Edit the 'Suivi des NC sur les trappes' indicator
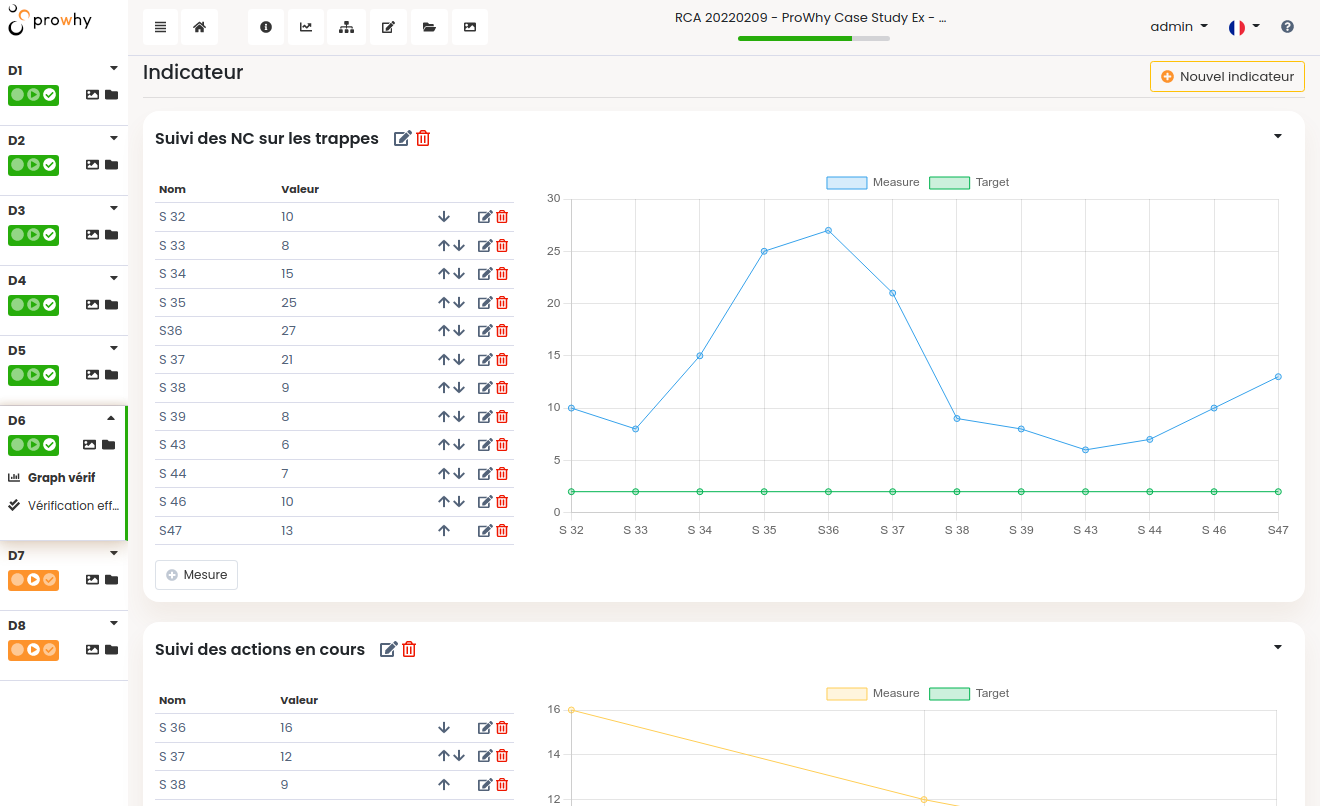 click(x=402, y=139)
